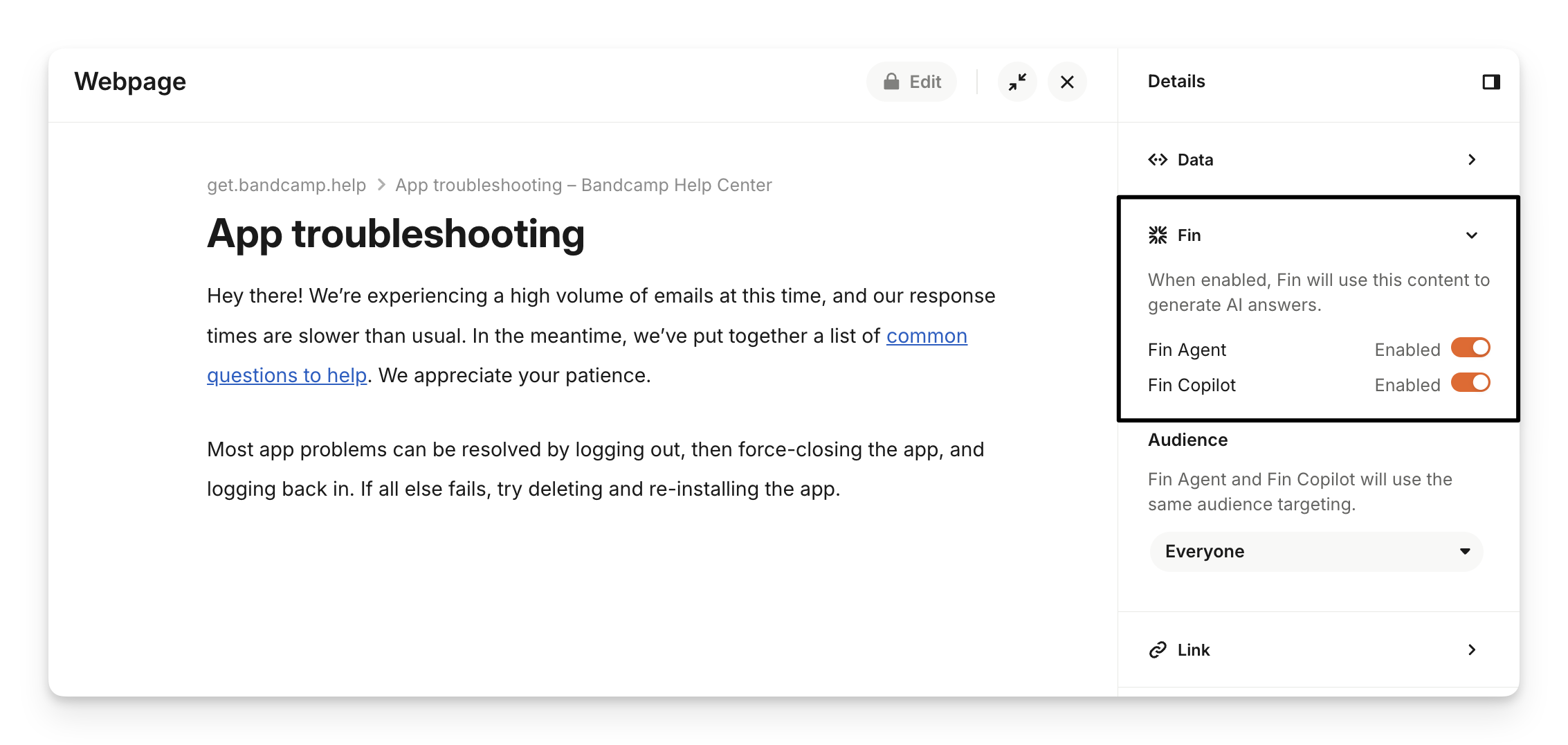
Task: Toggle the Details sidebar panel icon
Action: [x=1491, y=82]
